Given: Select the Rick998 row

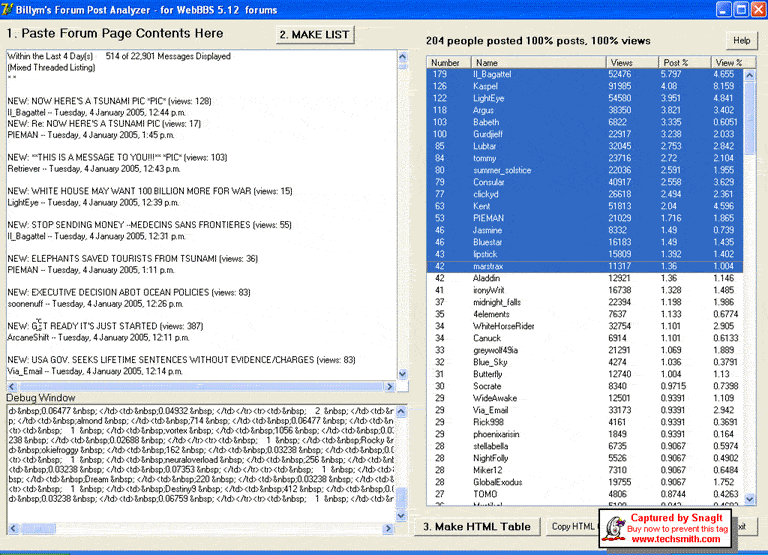Looking at the screenshot, I should [585, 422].
